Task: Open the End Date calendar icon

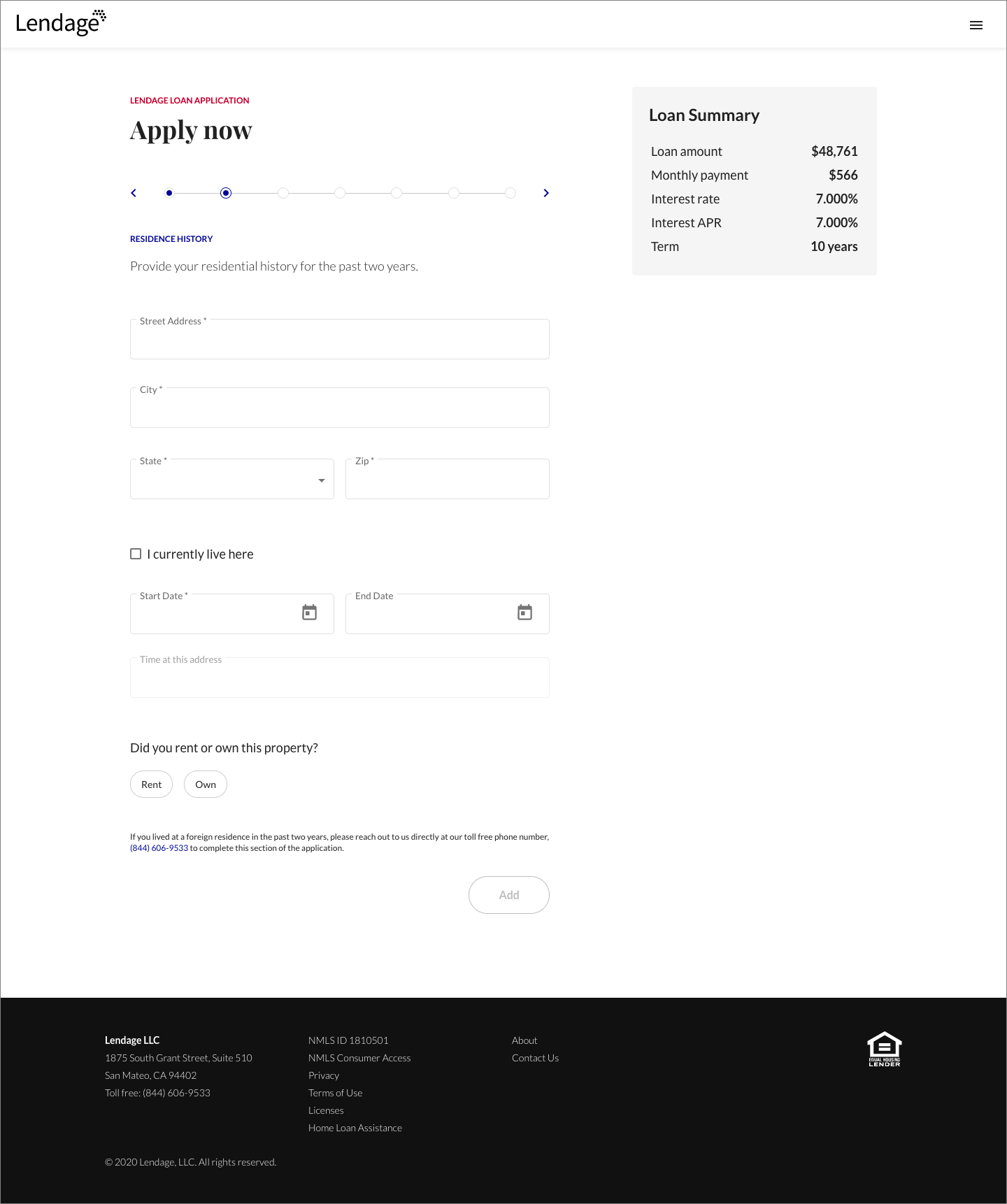Action: click(524, 612)
